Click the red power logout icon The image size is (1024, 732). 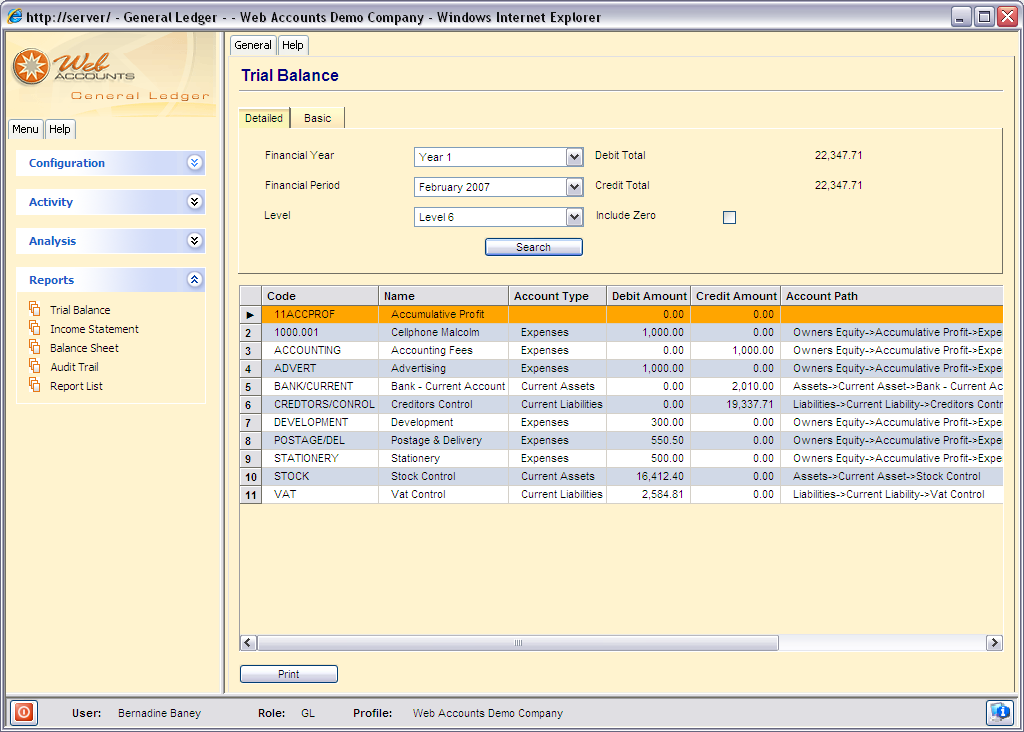[24, 713]
